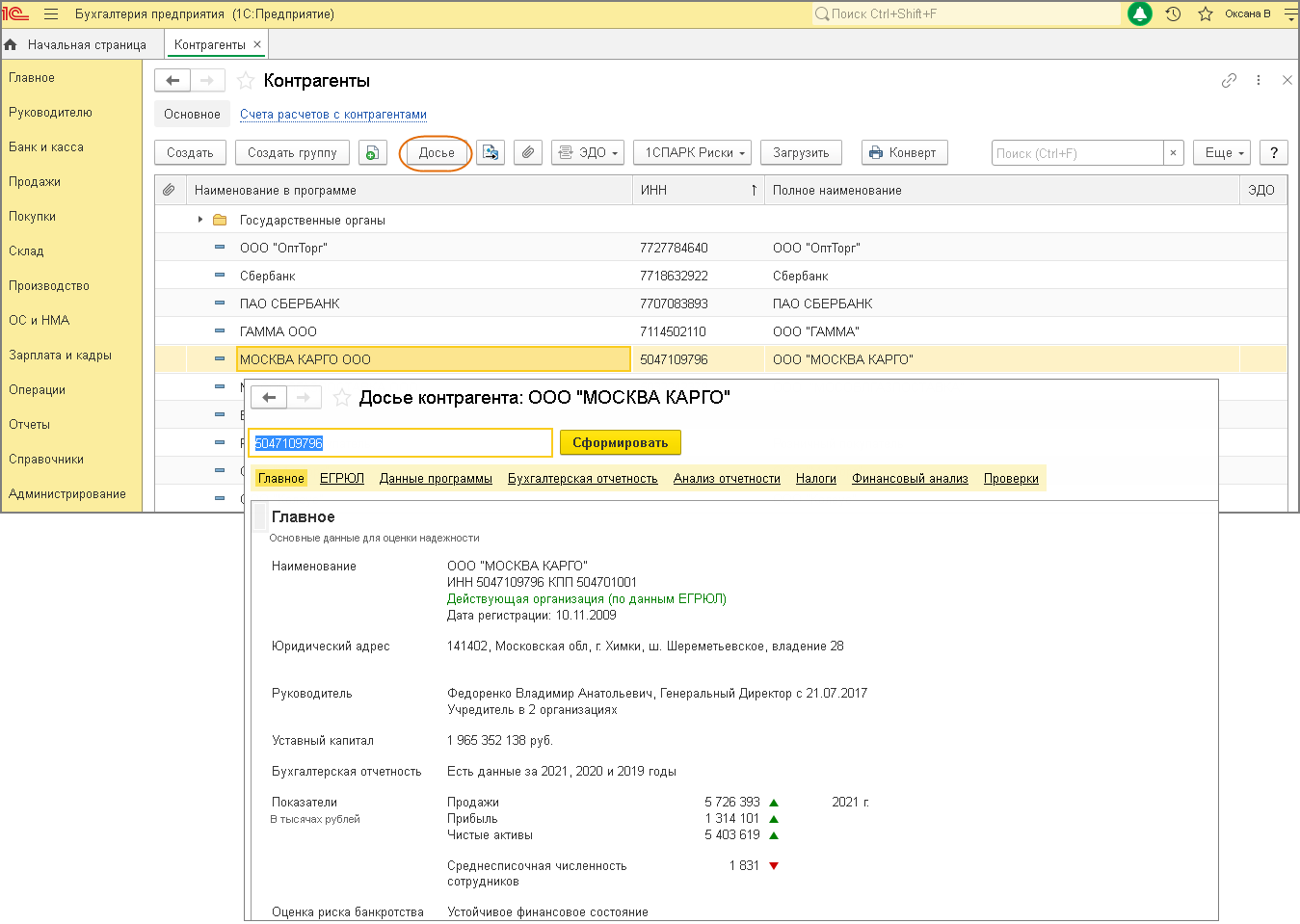Open notifications bell icon

point(1140,14)
